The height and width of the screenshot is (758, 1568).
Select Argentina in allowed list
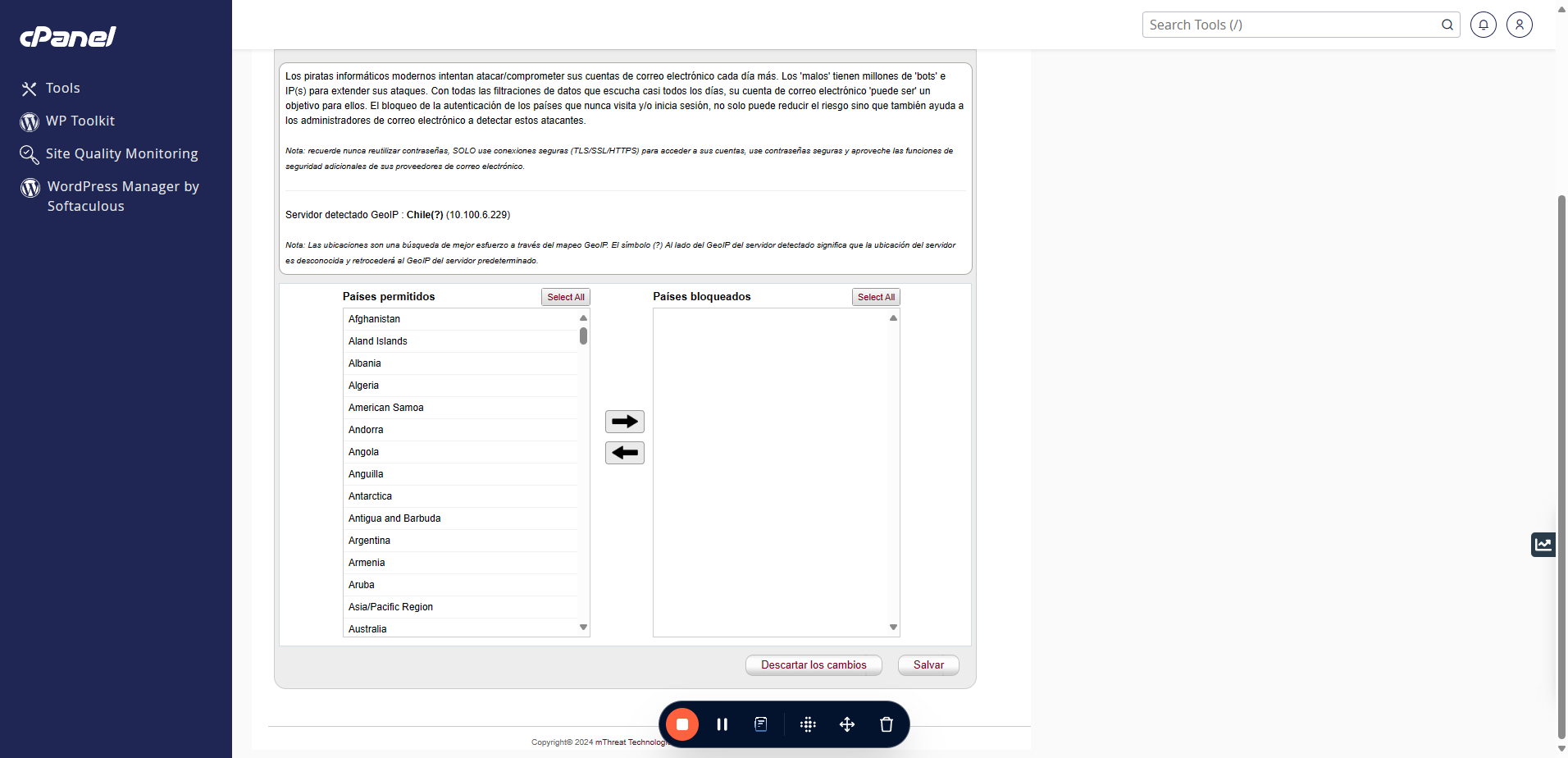coord(461,541)
